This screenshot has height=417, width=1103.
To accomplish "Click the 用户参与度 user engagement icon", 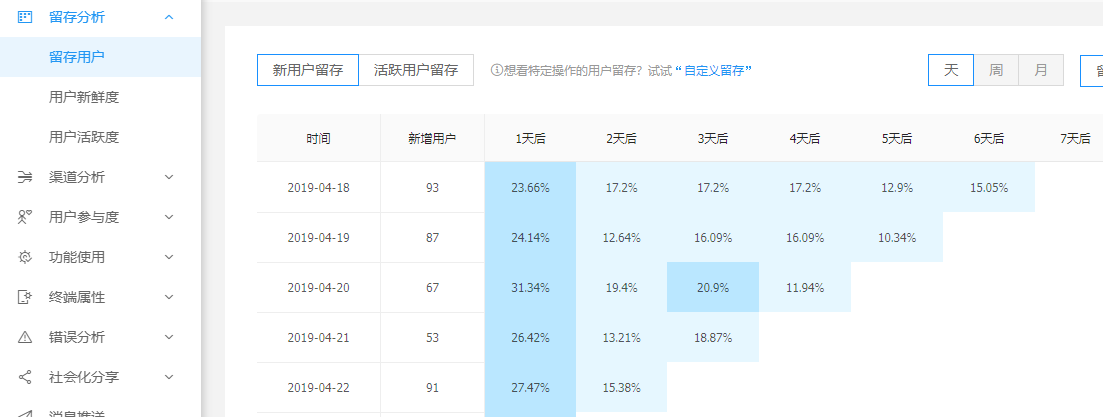I will click(25, 217).
